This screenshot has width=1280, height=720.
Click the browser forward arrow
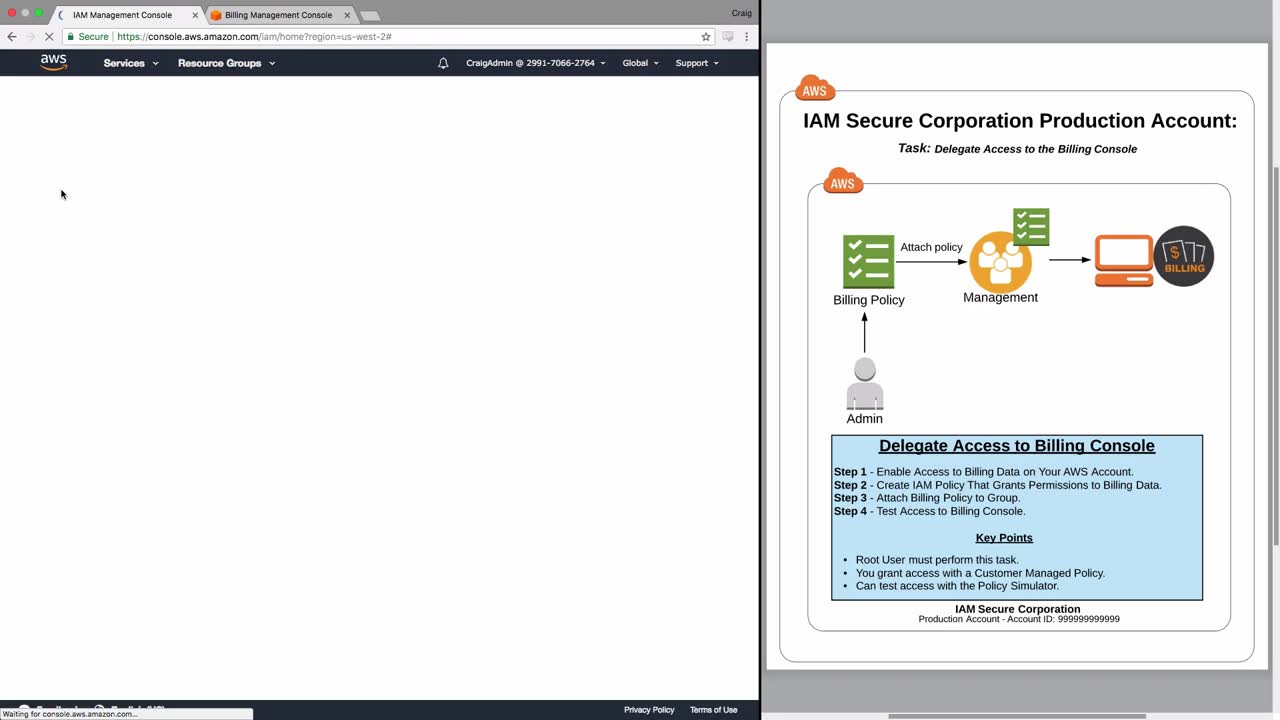tap(30, 37)
